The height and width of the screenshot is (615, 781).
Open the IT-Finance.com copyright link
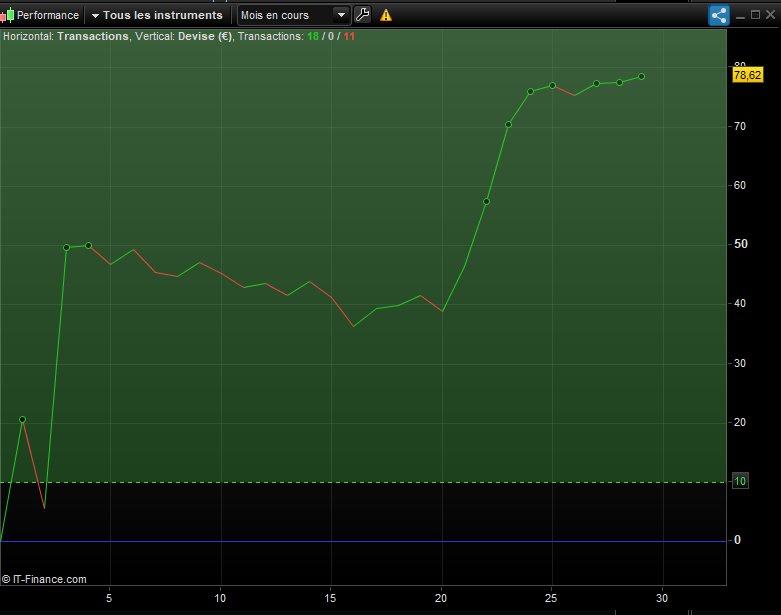pos(44,579)
